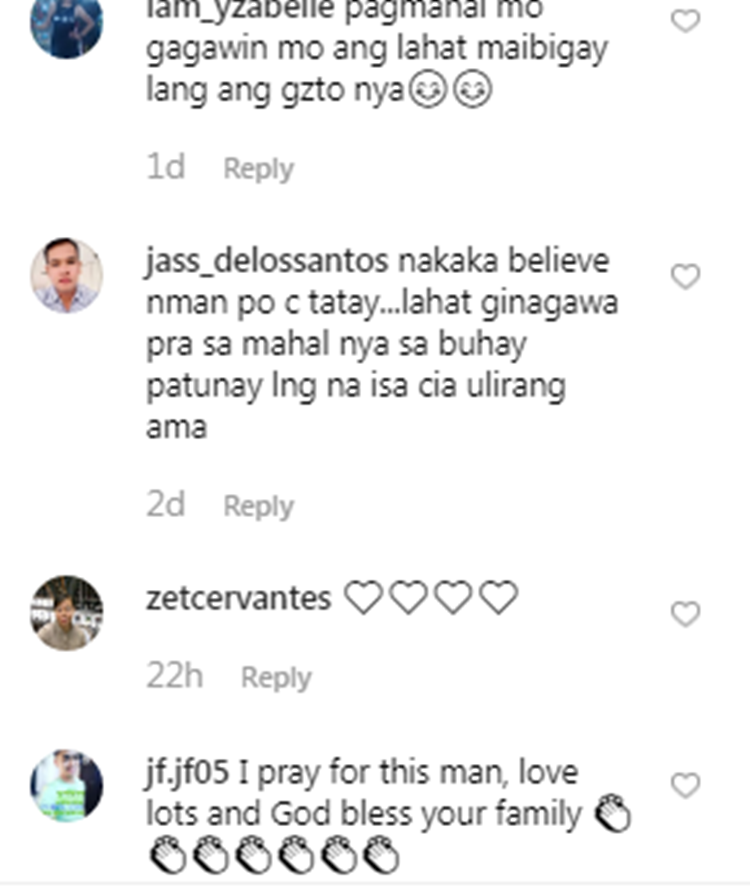
Task: Open the iam_yzabelle username mention
Action: click(241, 11)
